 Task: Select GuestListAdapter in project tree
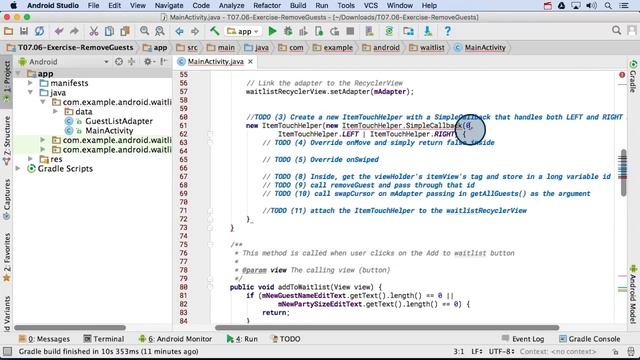click(119, 121)
